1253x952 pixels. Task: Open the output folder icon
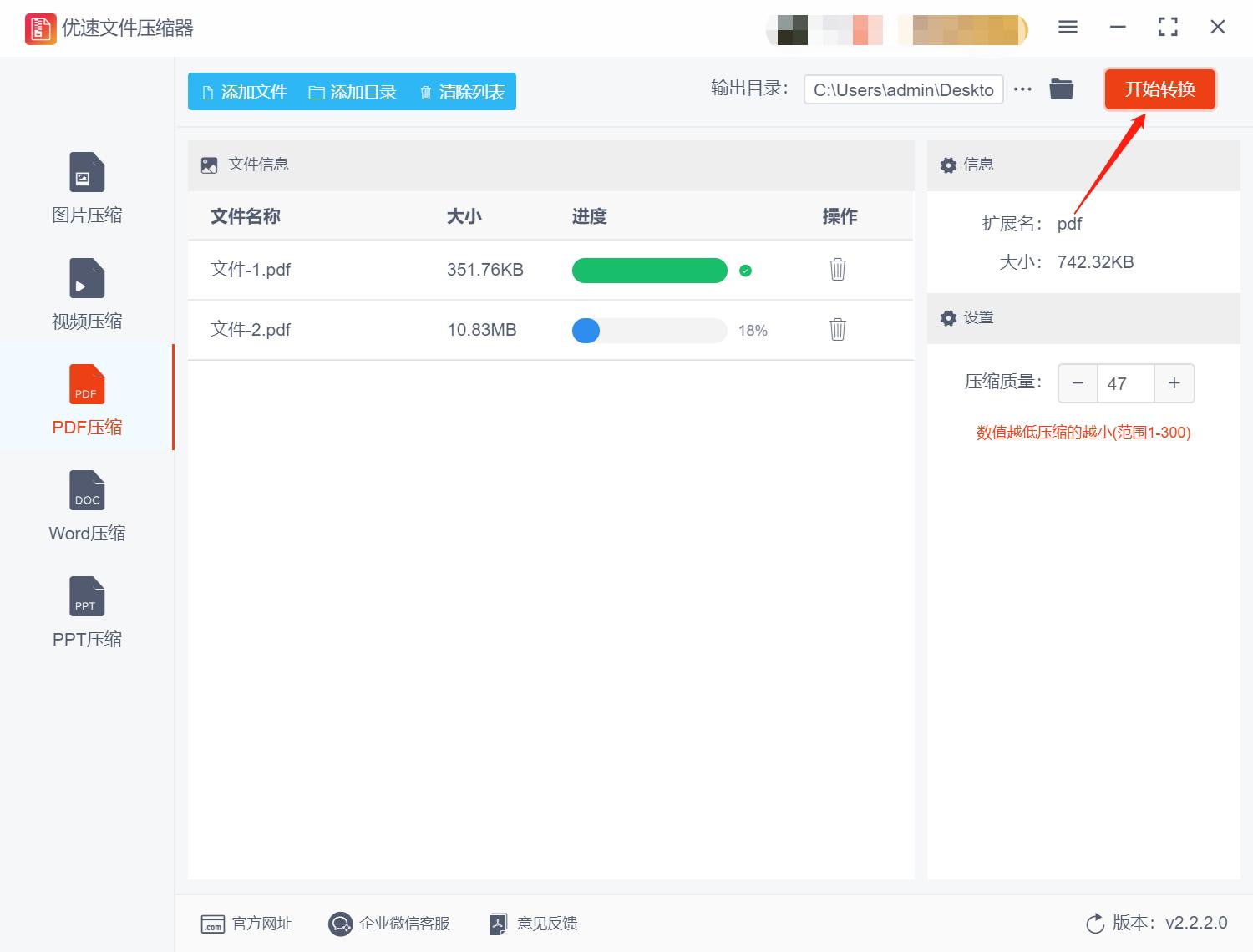1061,89
